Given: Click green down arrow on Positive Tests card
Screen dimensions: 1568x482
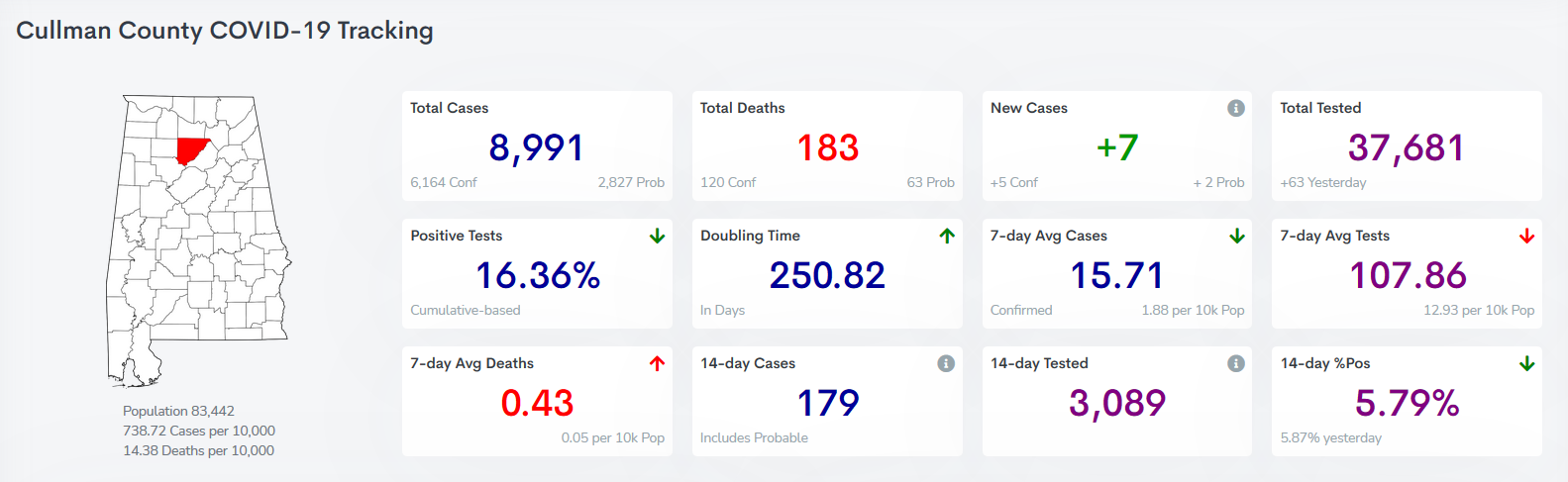Looking at the screenshot, I should click(657, 236).
